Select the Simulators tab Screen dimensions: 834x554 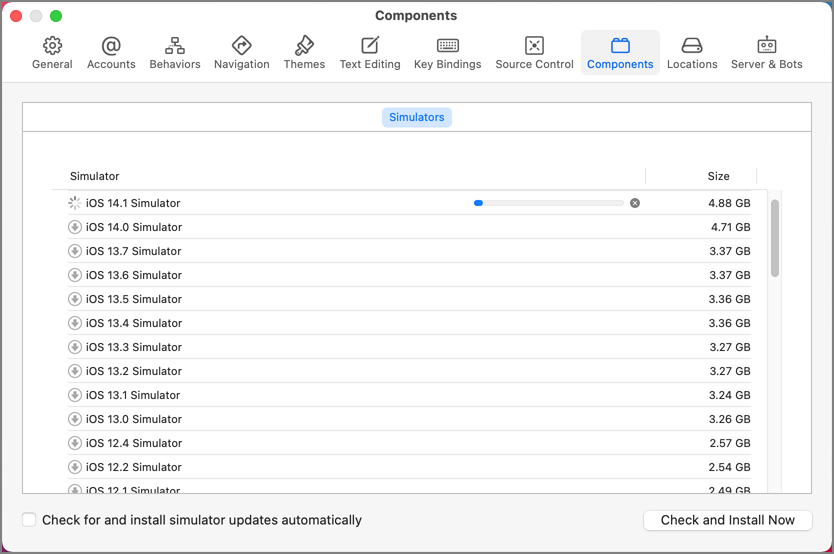(416, 117)
